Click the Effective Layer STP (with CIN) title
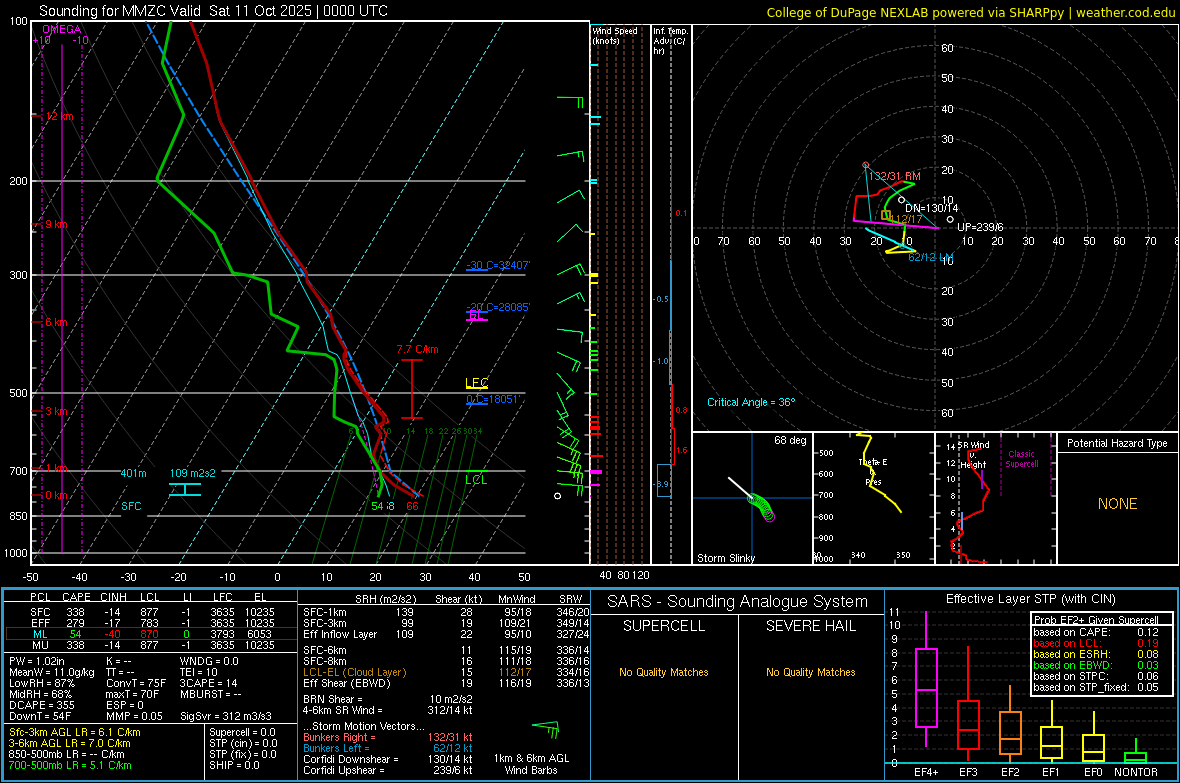Image resolution: width=1180 pixels, height=783 pixels. [1030, 599]
